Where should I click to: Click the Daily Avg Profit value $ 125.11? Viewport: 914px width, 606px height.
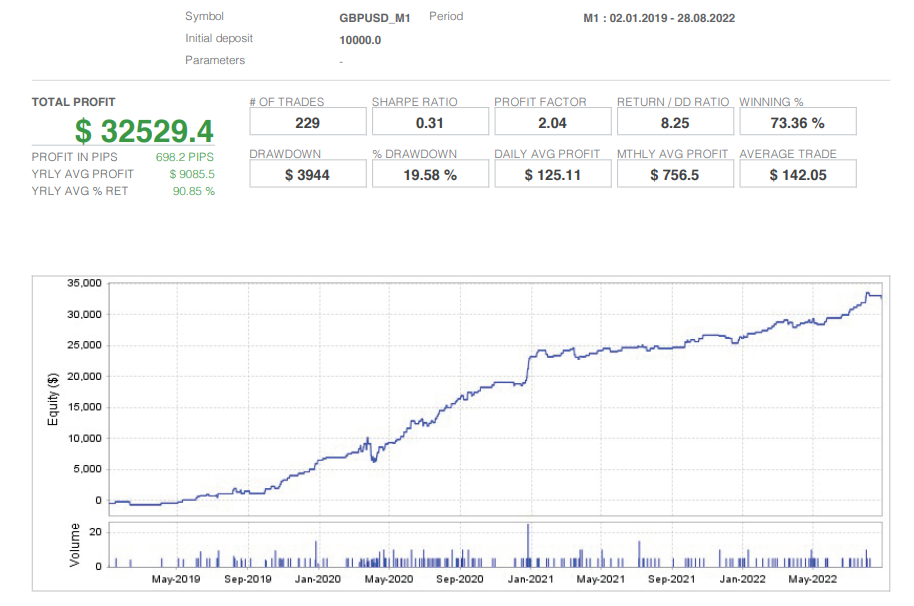(552, 174)
